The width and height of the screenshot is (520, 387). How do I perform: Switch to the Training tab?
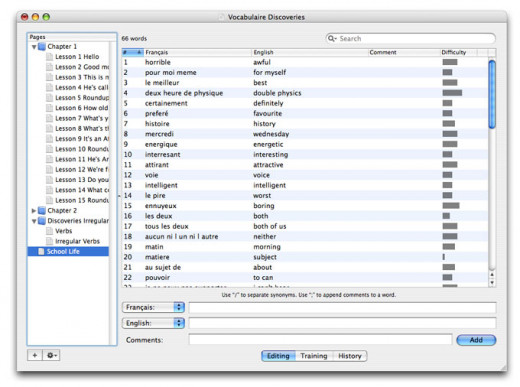click(x=314, y=356)
